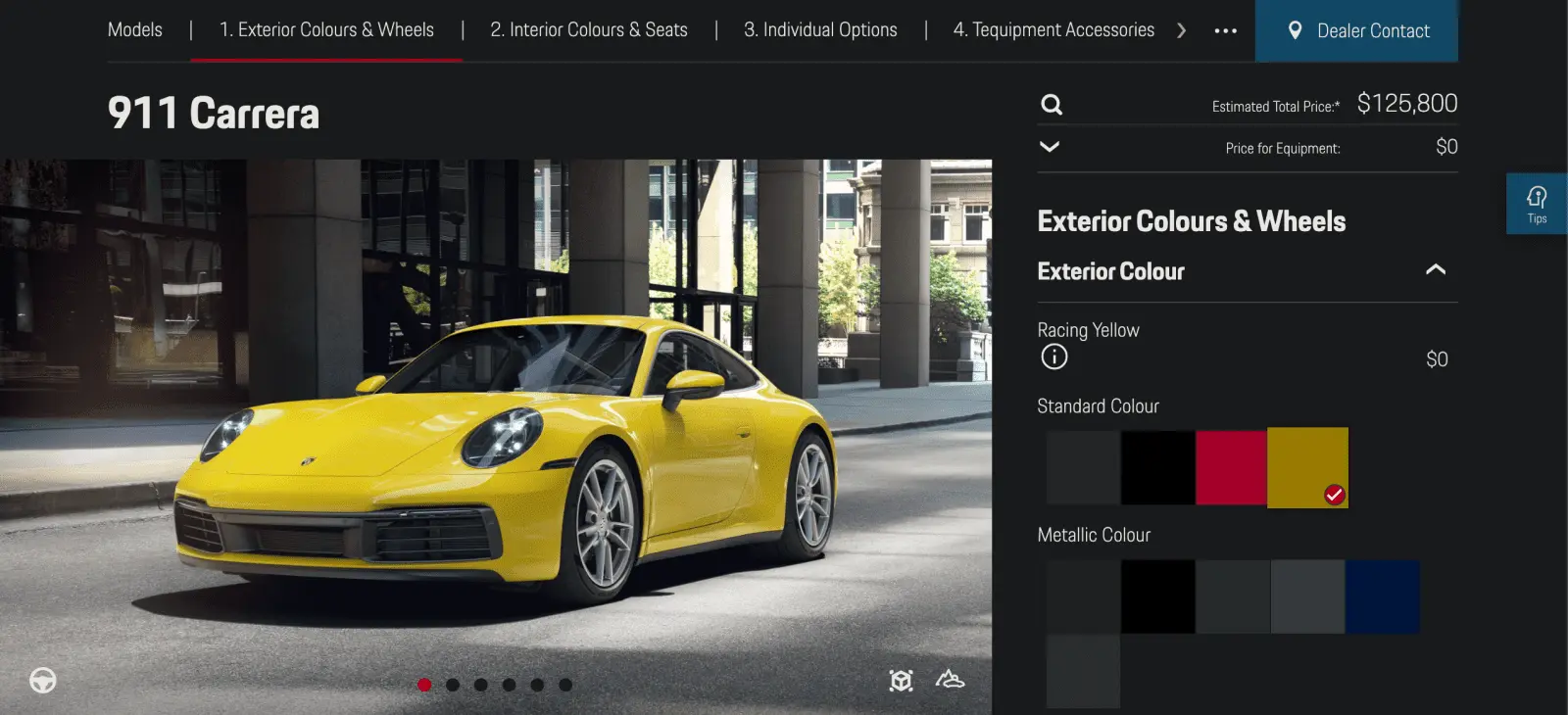The image size is (1568, 715).
Task: Click the next arrow in step navigation
Action: [x=1182, y=31]
